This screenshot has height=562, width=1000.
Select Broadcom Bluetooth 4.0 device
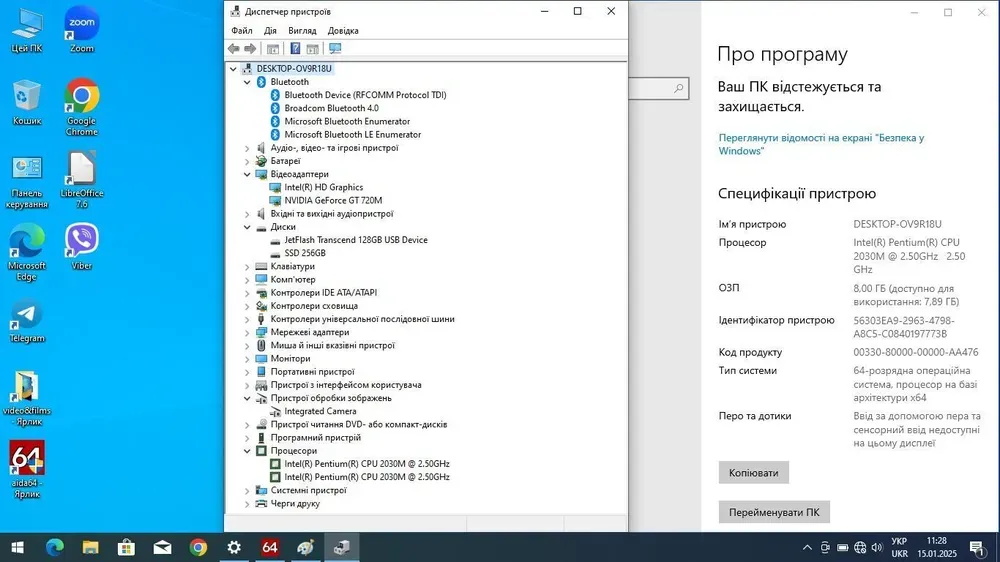pyautogui.click(x=331, y=108)
